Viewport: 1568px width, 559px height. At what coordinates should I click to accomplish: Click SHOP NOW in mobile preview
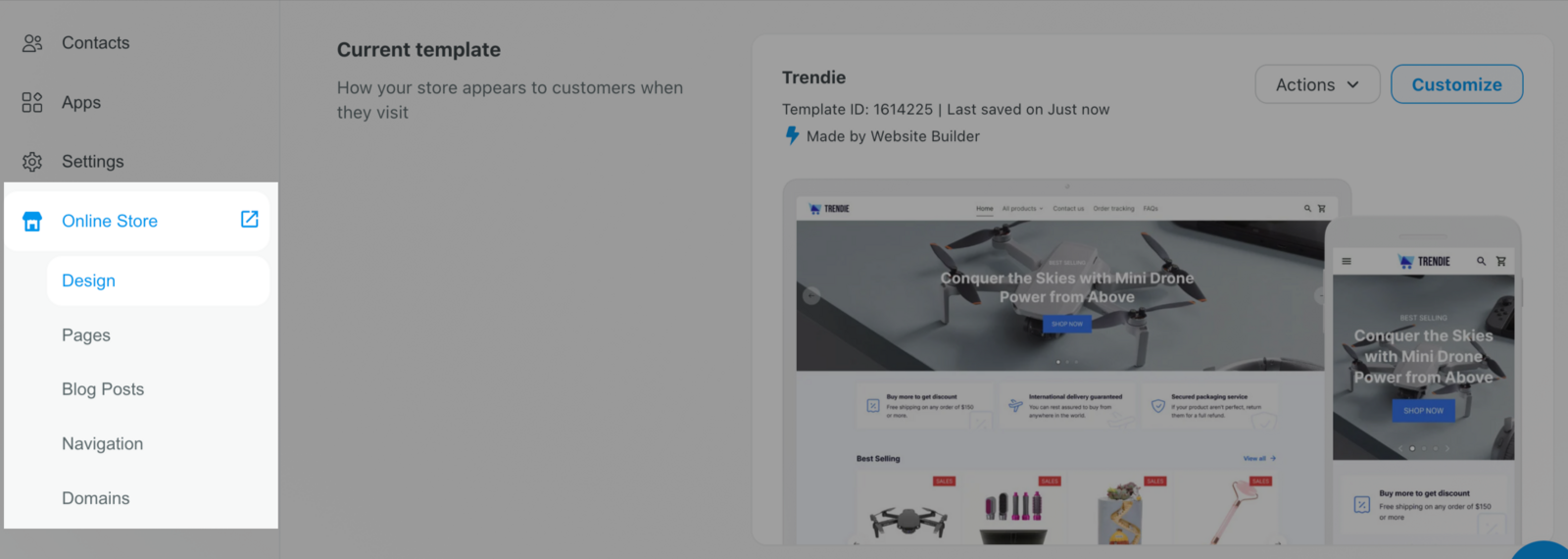point(1423,411)
